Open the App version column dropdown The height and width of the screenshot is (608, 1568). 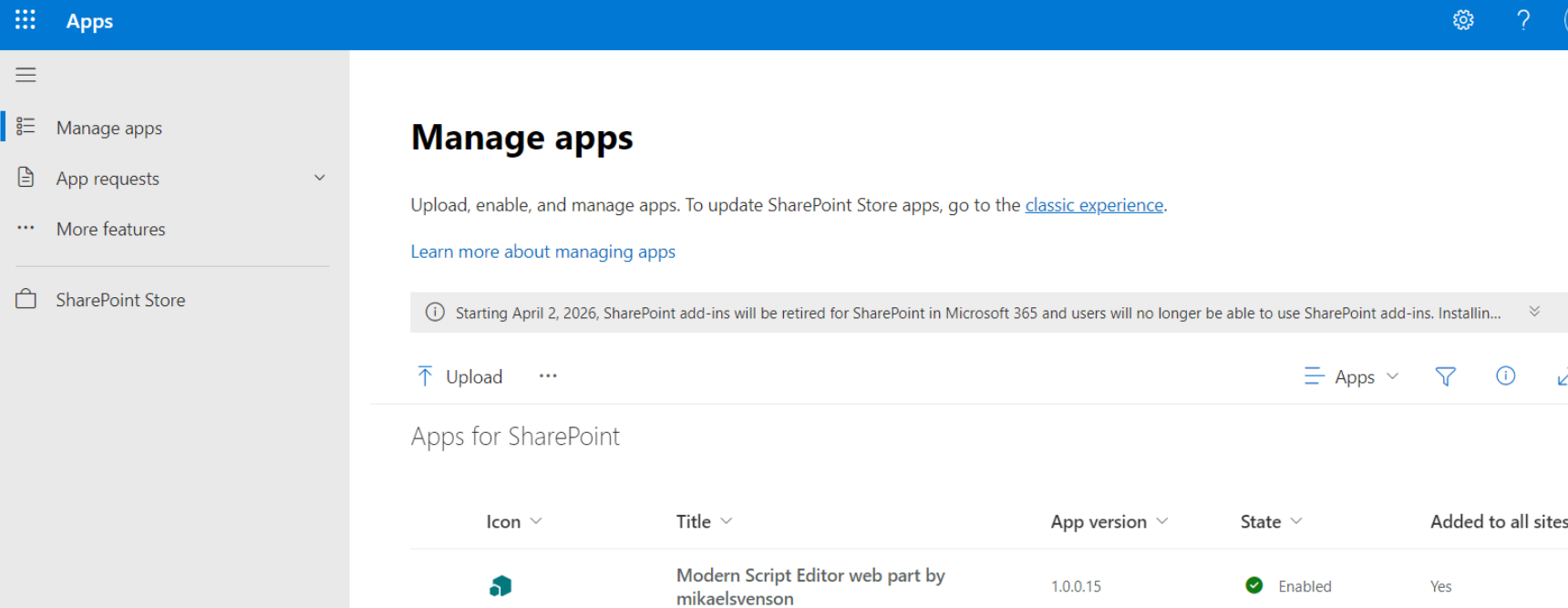1162,521
